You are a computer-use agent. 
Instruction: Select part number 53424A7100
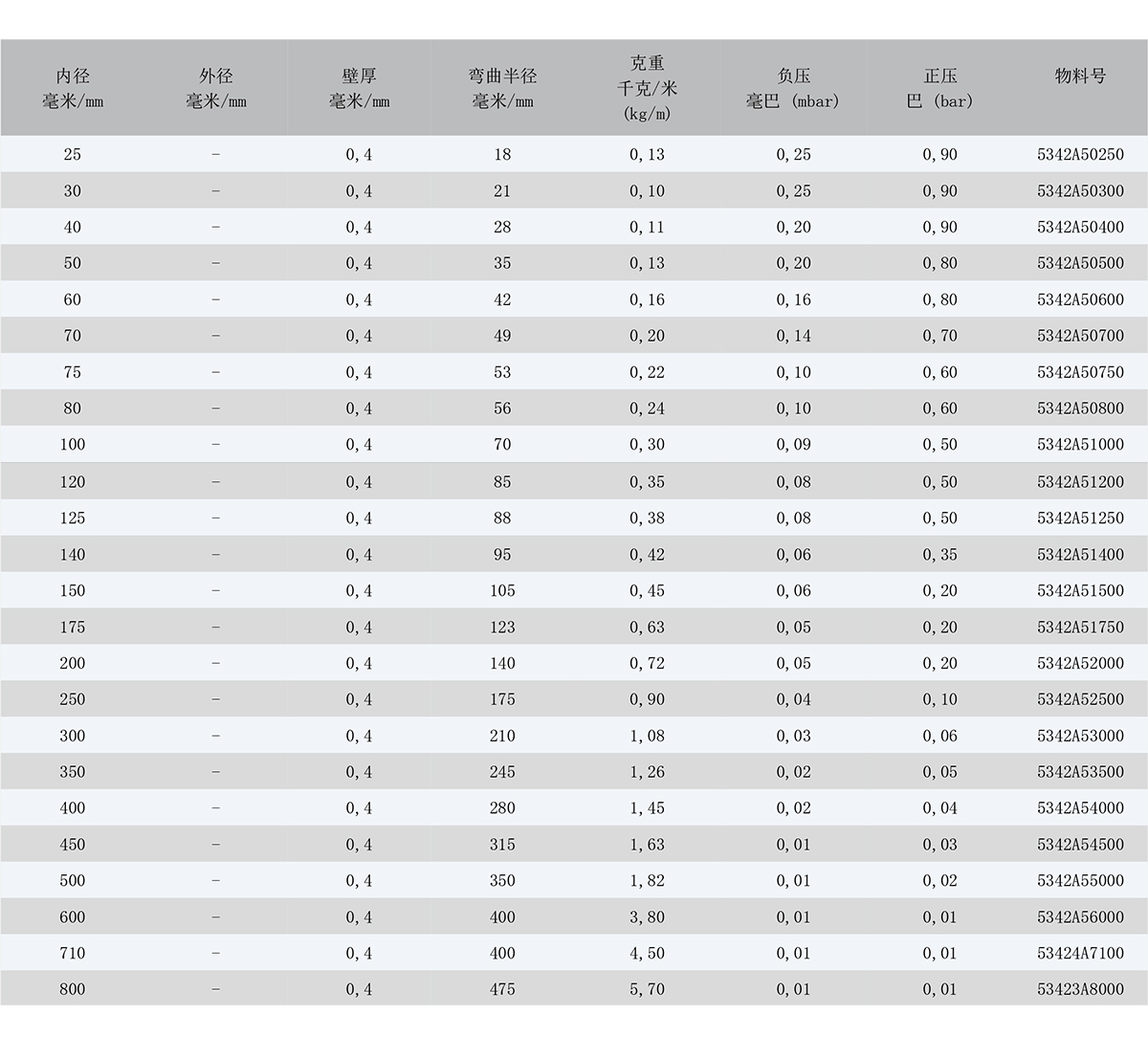coord(1080,954)
